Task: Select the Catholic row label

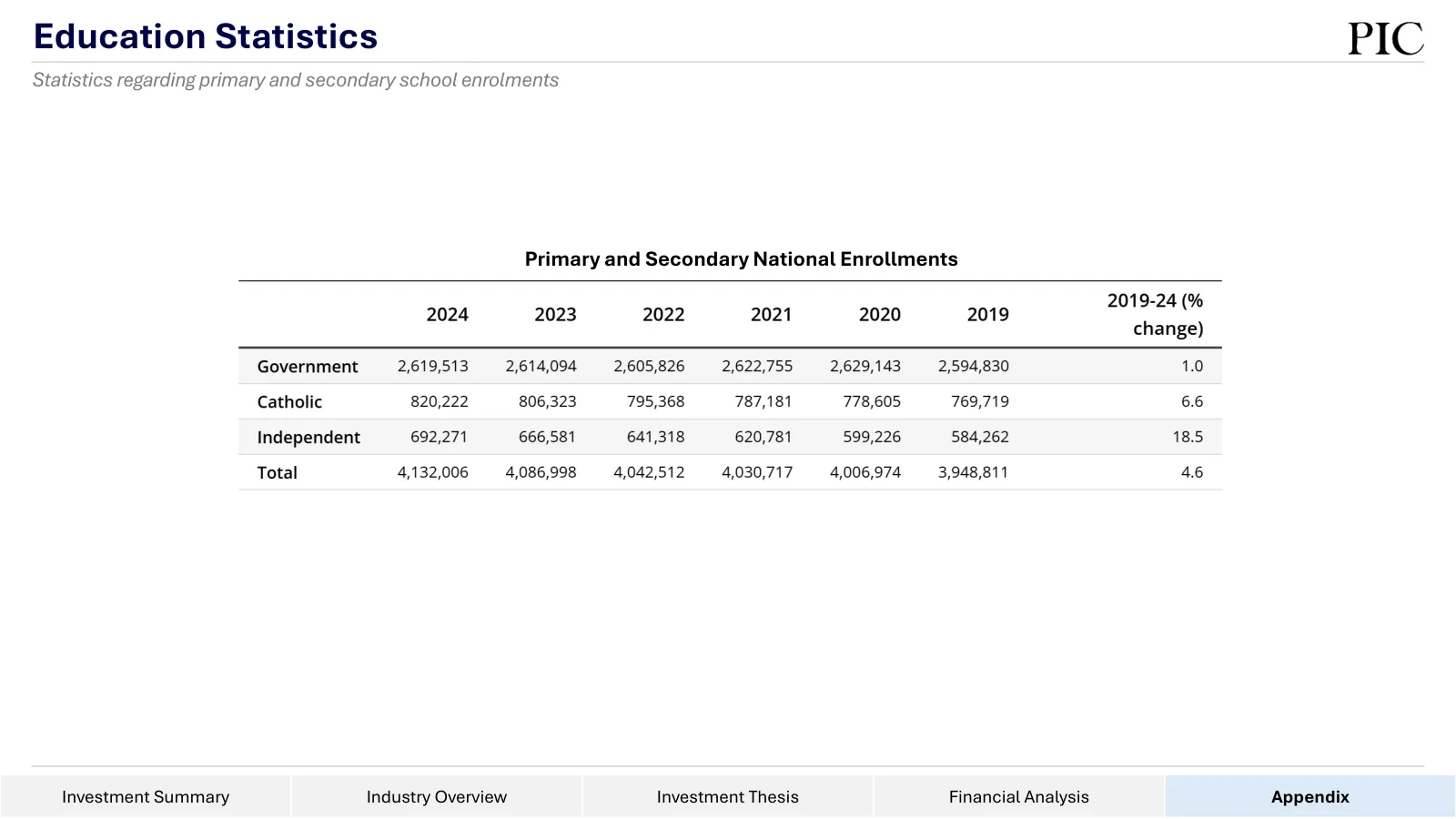Action: pos(289,402)
